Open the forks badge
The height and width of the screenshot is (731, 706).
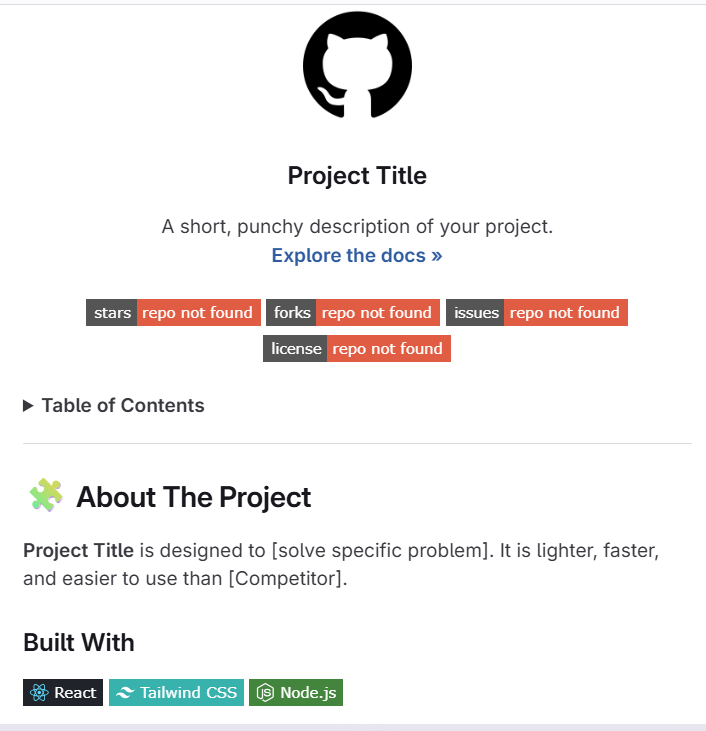[x=353, y=313]
